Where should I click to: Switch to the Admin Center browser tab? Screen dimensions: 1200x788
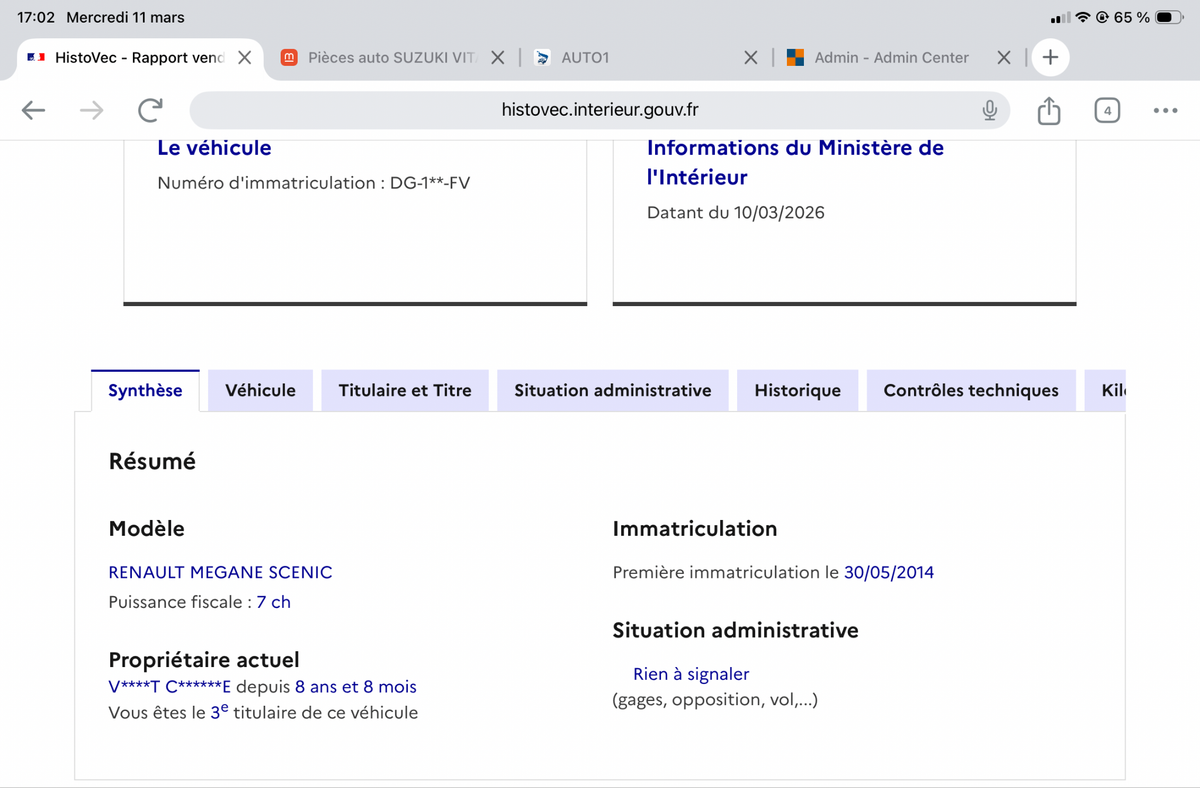[x=890, y=57]
